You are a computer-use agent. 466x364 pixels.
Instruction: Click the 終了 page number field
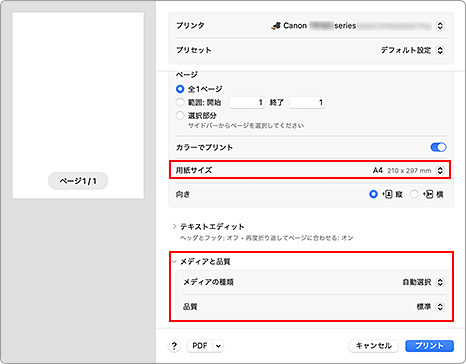(x=307, y=102)
